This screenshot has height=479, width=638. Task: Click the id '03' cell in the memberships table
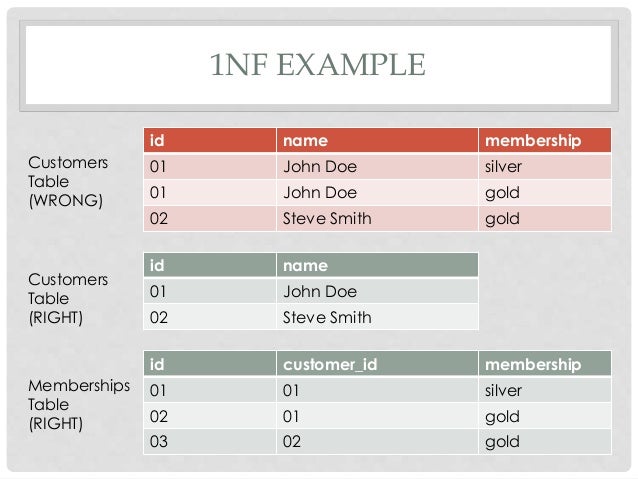tap(210, 442)
